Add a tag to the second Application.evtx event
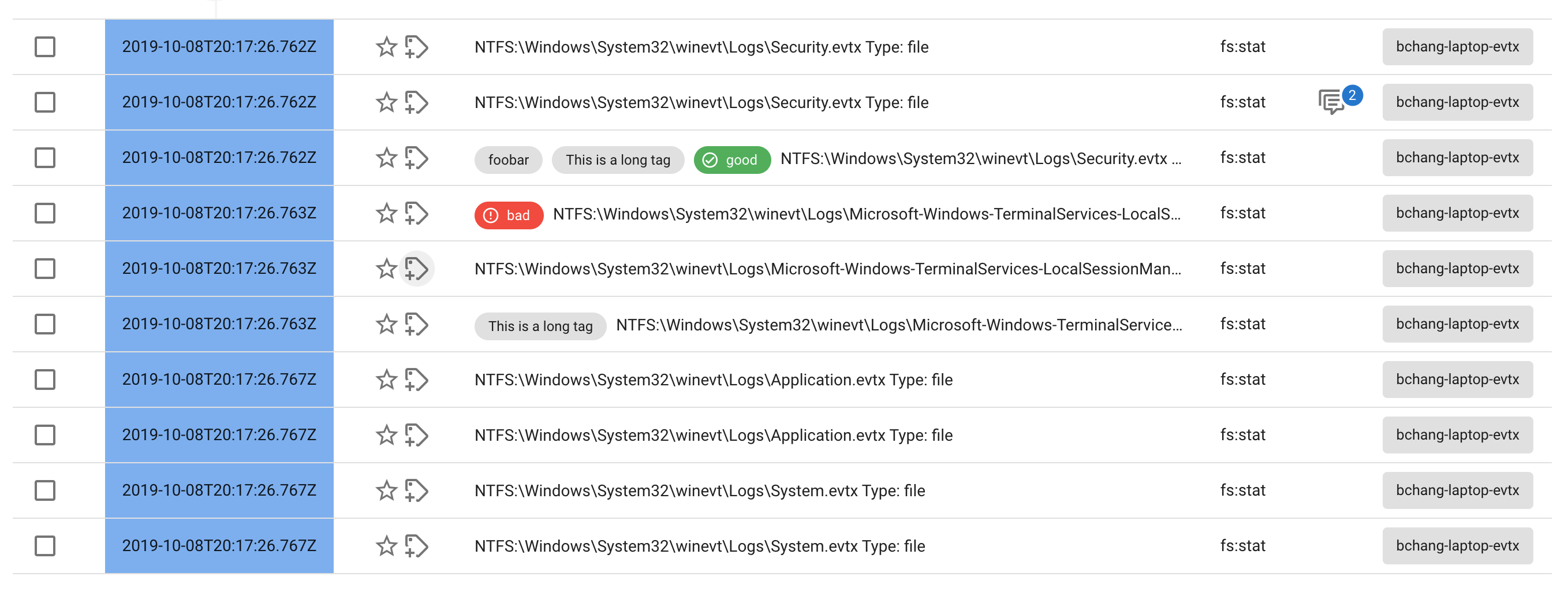The width and height of the screenshot is (1568, 595). click(416, 434)
